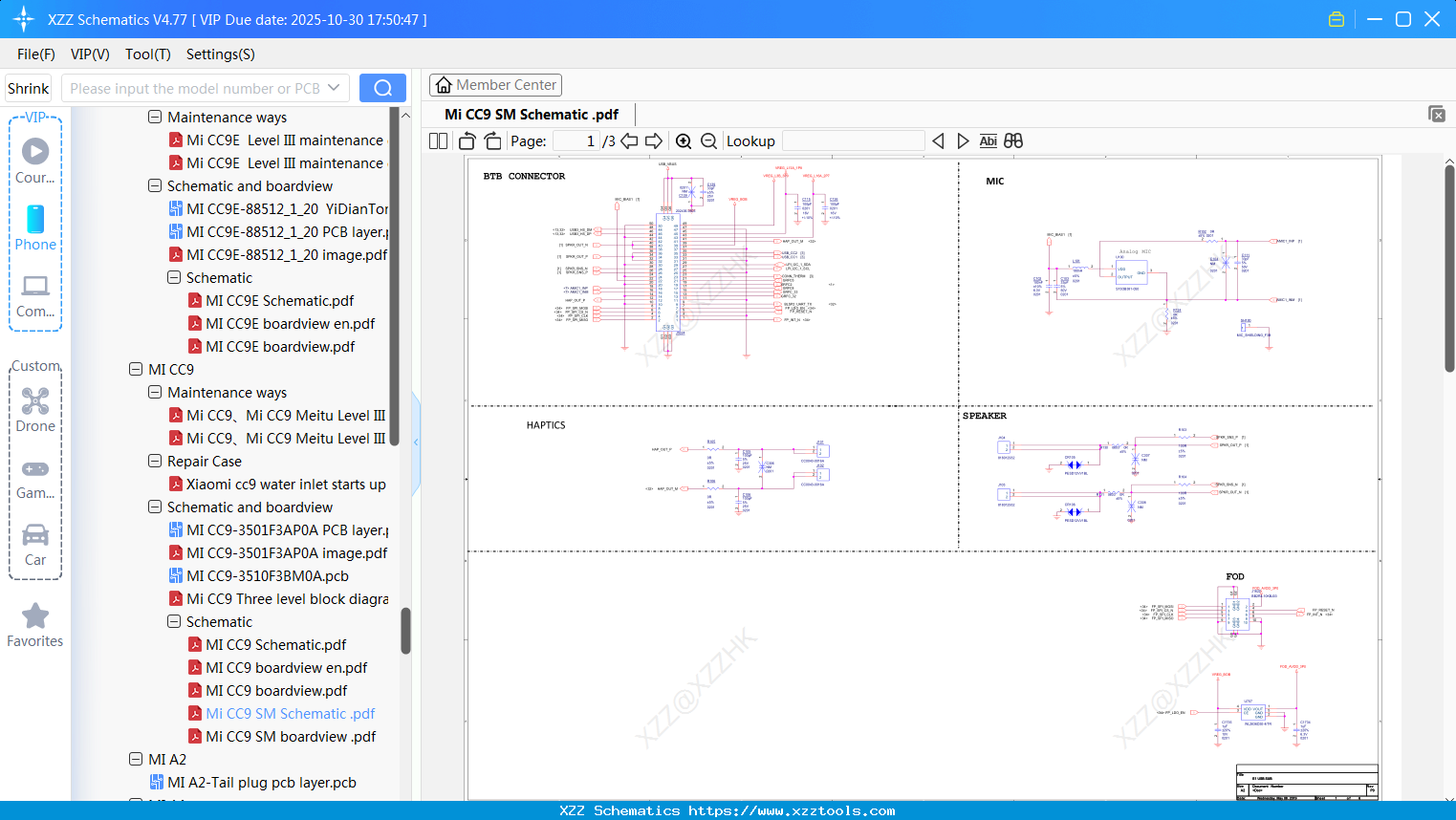Click the rotate clockwise icon
The image size is (1456, 820).
[x=492, y=140]
